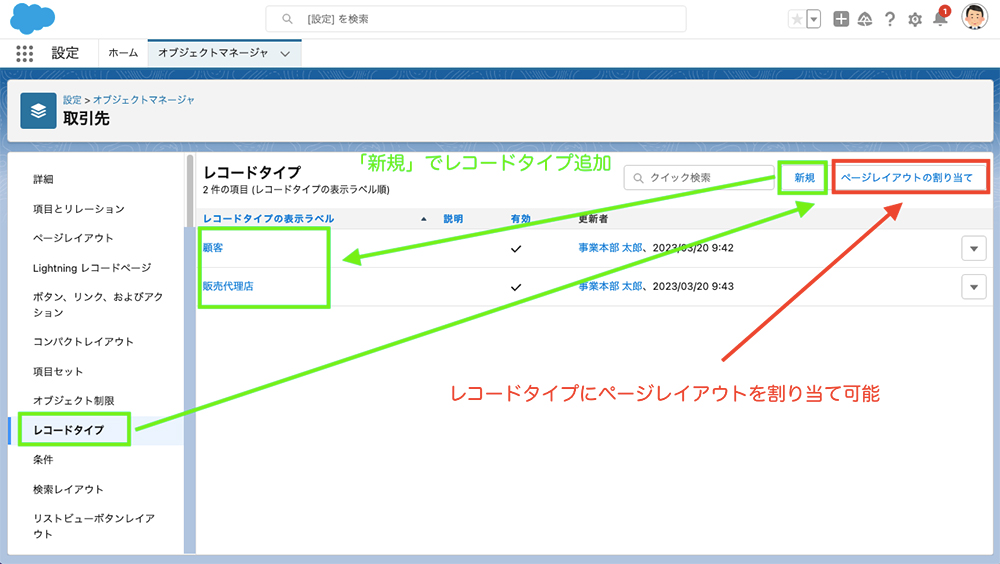Open オブジェクト制限 in the sidebar
The image size is (1000, 564).
coord(74,401)
